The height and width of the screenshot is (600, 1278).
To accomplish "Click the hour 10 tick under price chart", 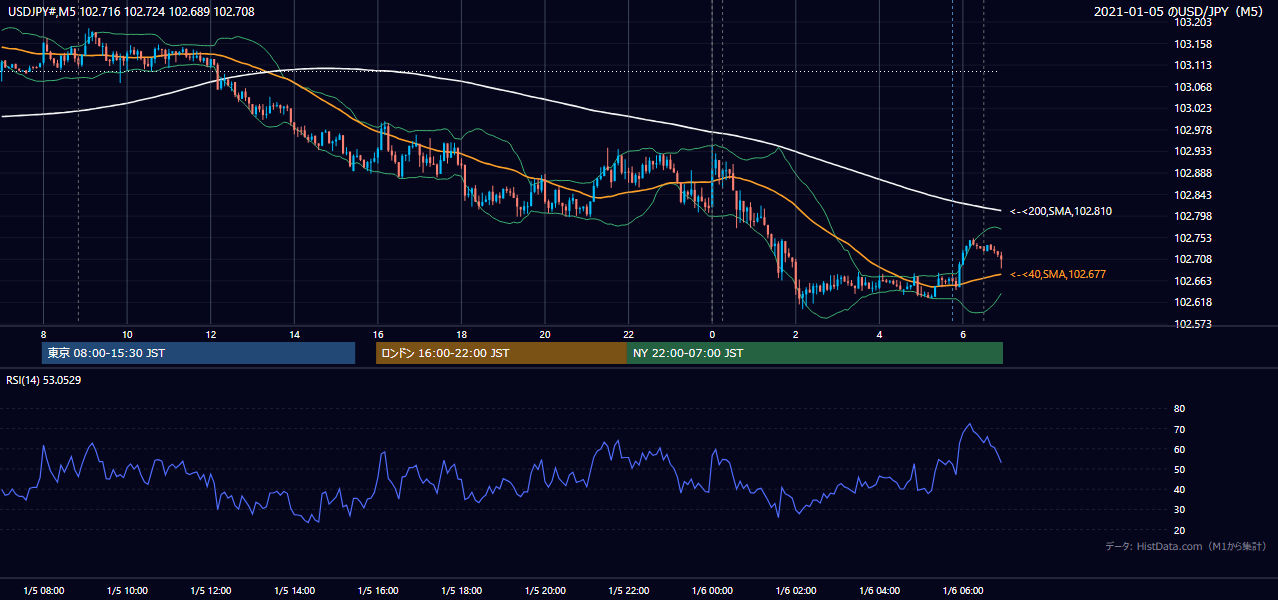I will coord(127,334).
